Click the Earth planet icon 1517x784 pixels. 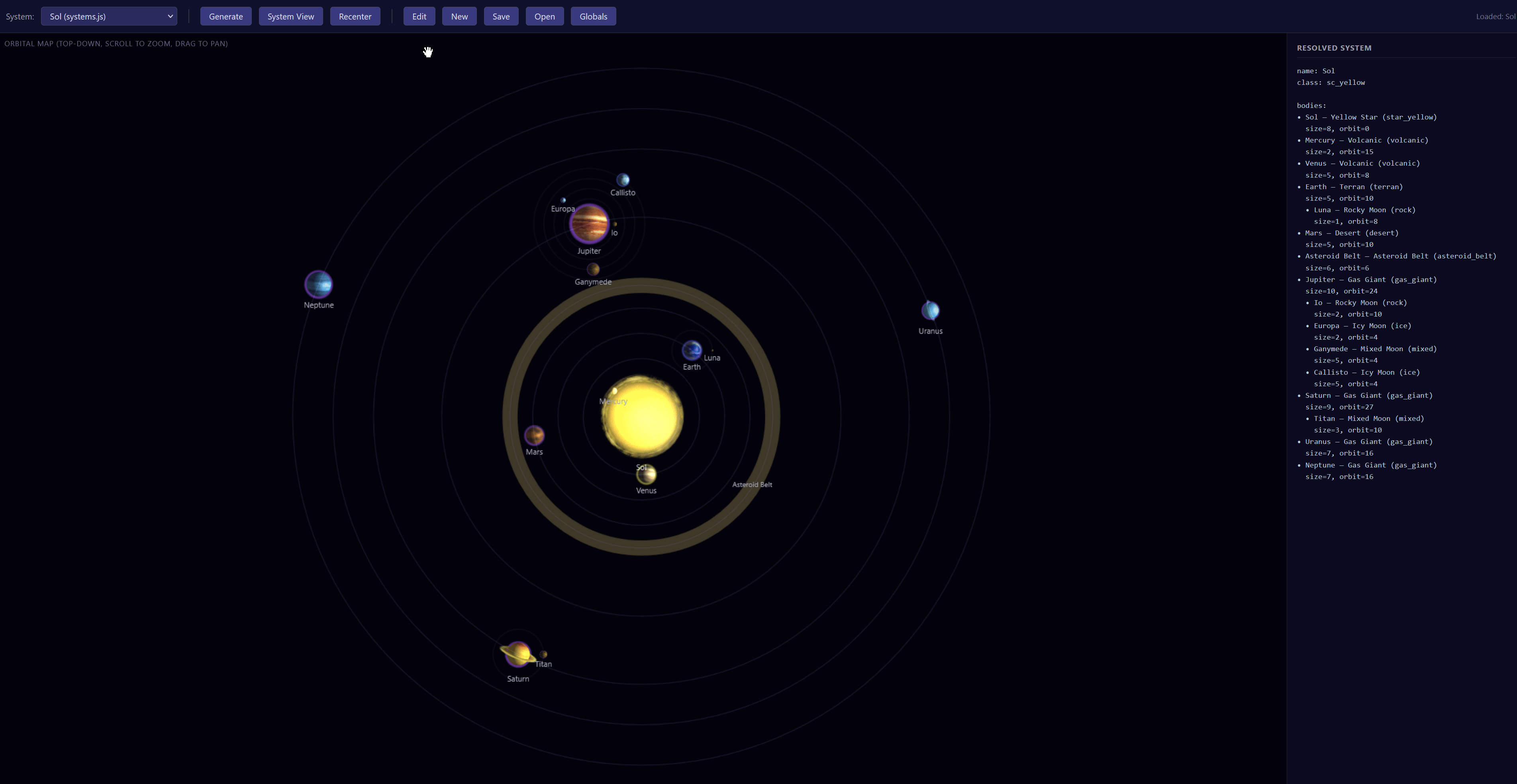coord(691,350)
